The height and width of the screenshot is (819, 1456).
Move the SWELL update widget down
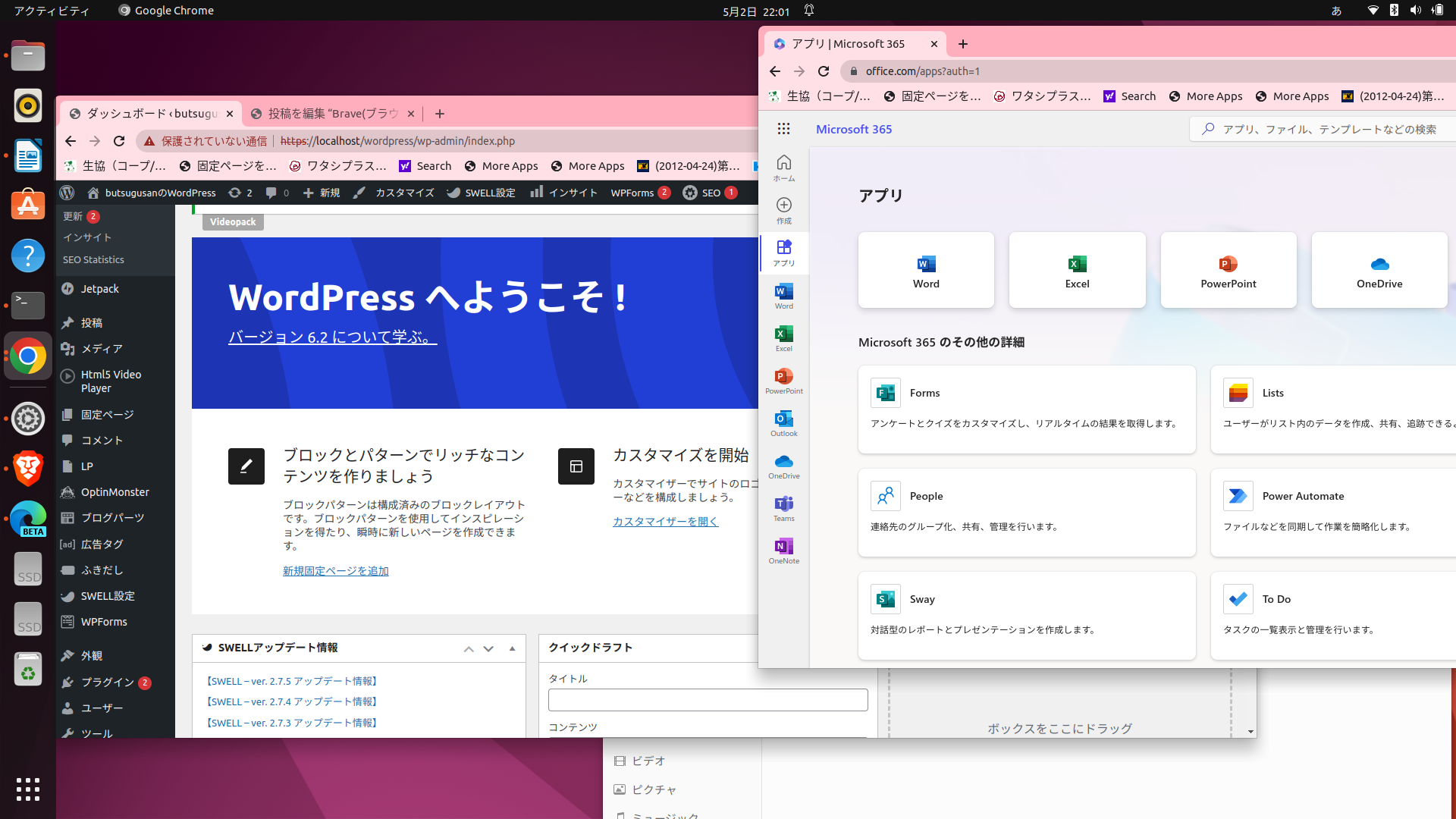tap(488, 648)
